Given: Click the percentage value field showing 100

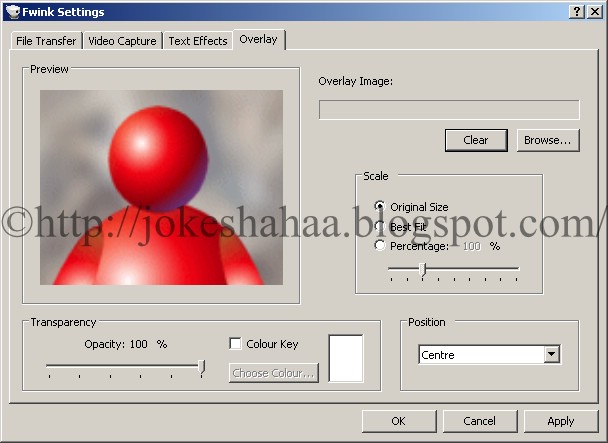Looking at the screenshot, I should (x=472, y=246).
